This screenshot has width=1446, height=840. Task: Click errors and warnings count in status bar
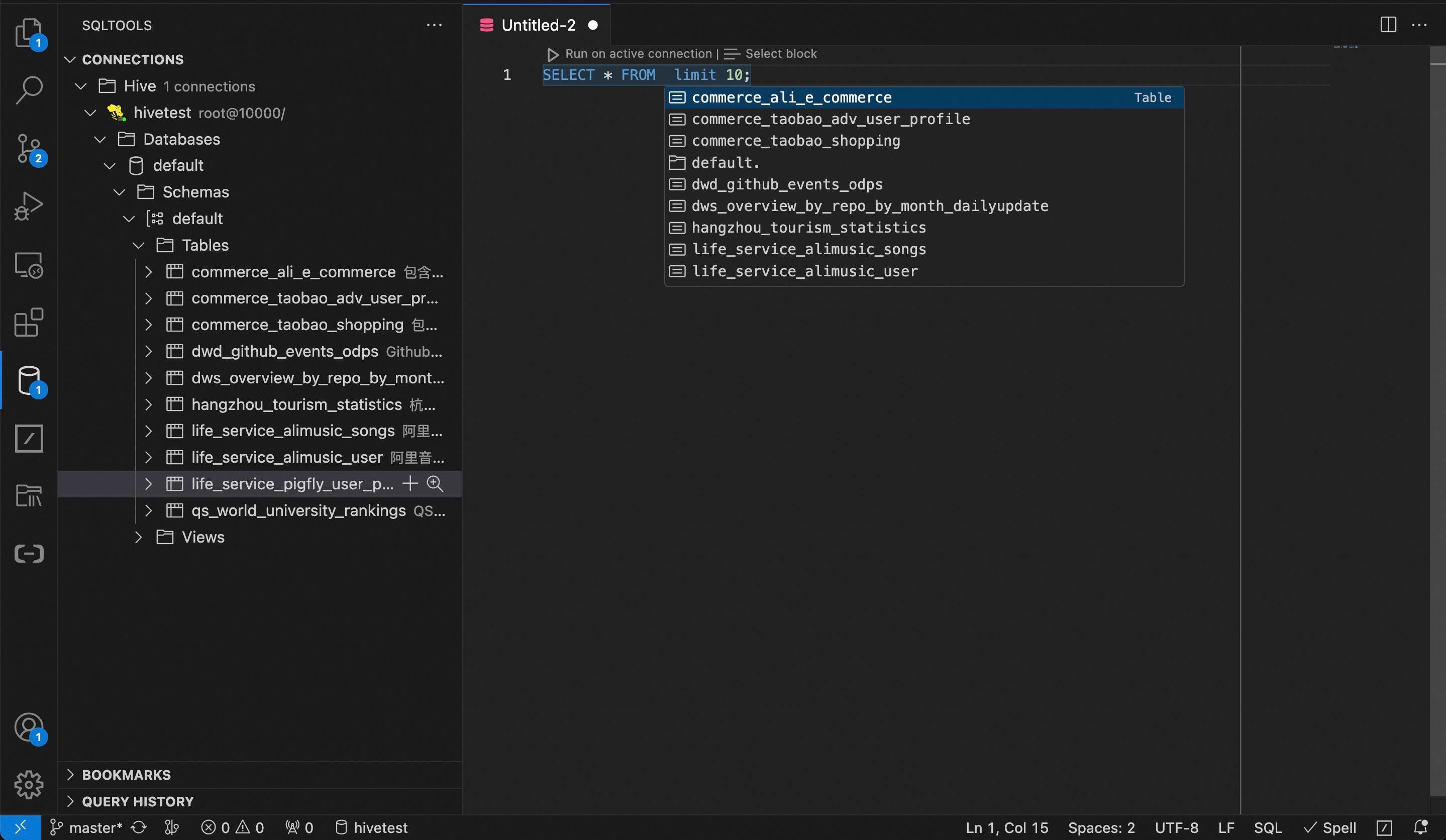pyautogui.click(x=233, y=827)
